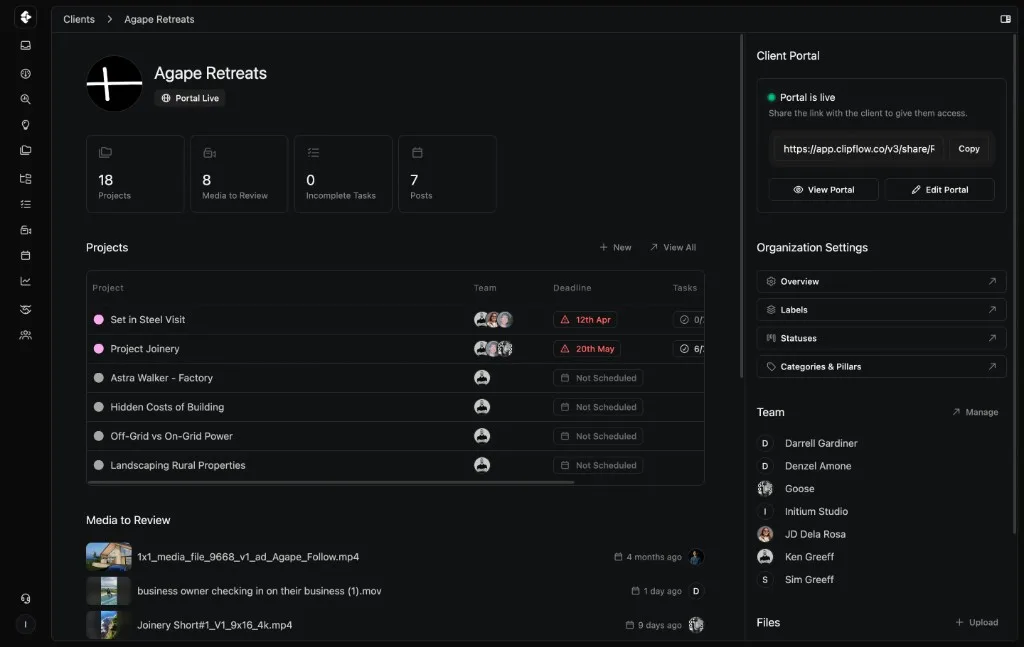The height and width of the screenshot is (647, 1024).
Task: Click the portal URL field
Action: [x=859, y=149]
